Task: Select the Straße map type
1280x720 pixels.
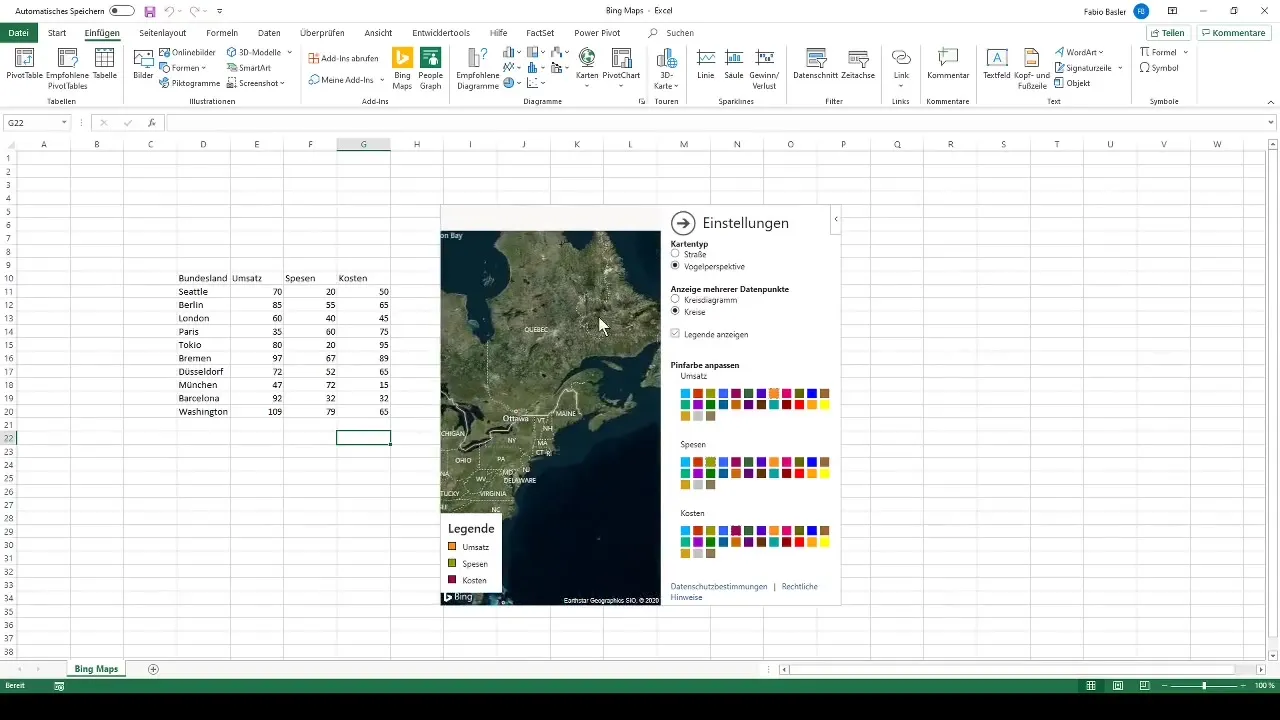Action: pos(675,254)
